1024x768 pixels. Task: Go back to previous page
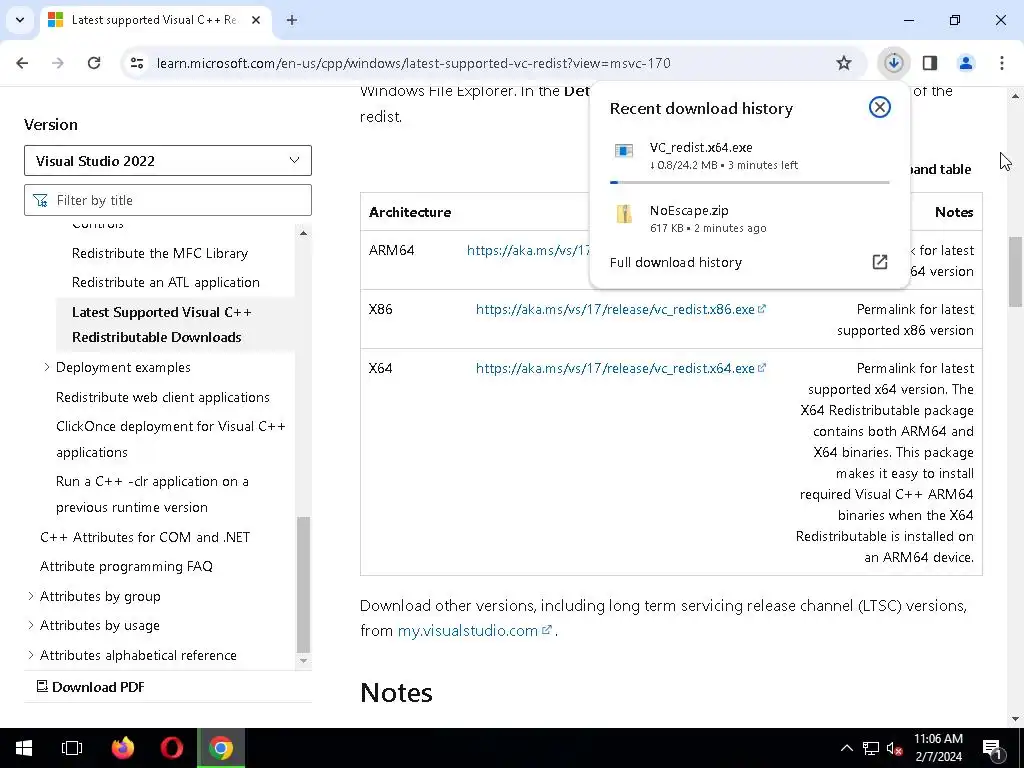click(22, 63)
